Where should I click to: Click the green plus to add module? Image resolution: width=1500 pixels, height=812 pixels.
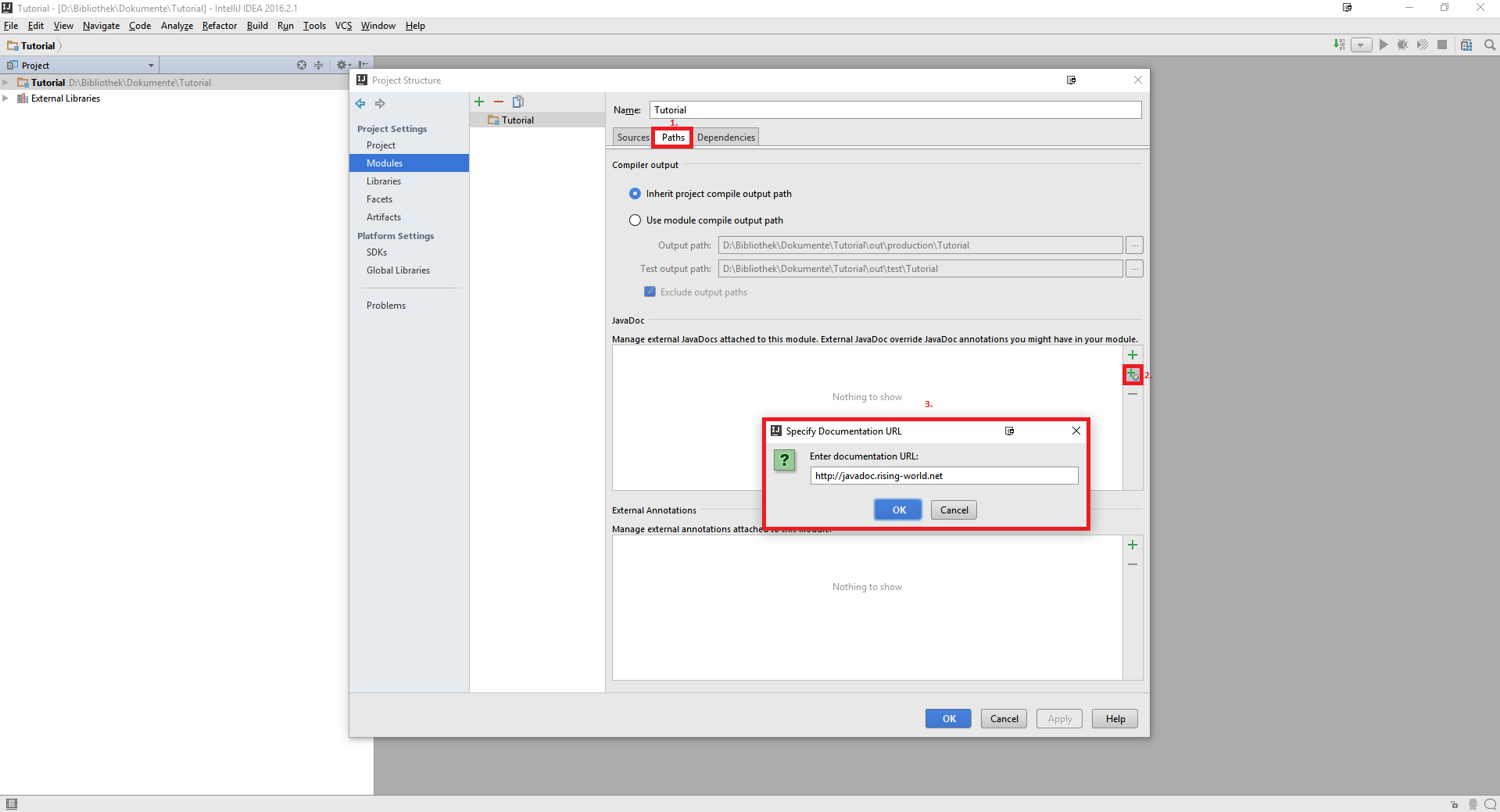(479, 102)
